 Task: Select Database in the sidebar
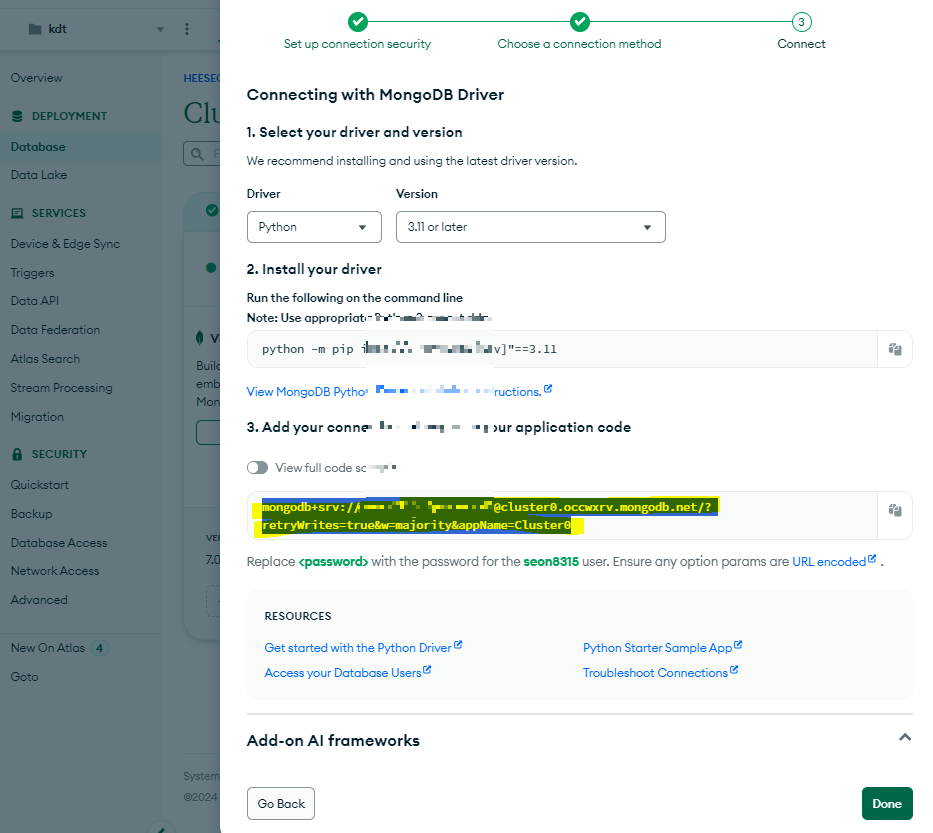(x=38, y=147)
